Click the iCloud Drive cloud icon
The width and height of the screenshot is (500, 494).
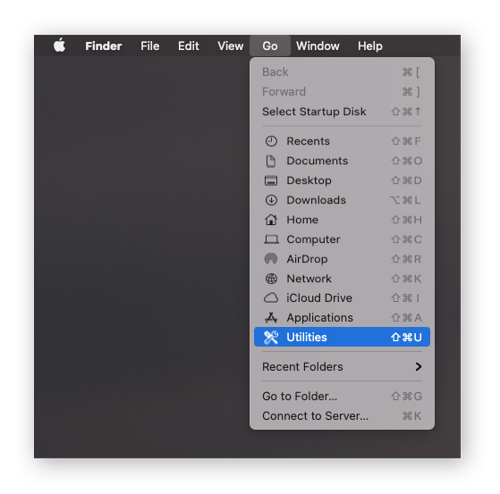[x=271, y=298]
